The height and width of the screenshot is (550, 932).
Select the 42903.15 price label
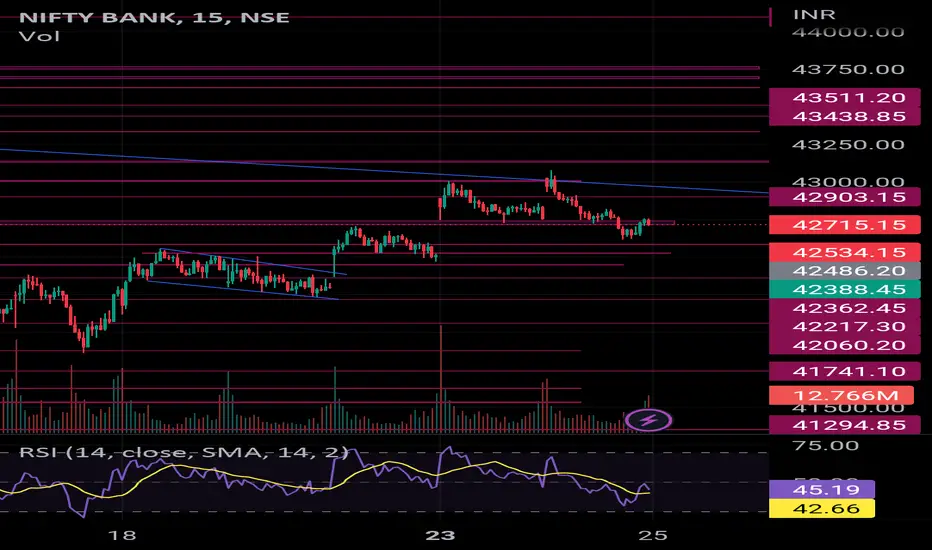(x=845, y=197)
